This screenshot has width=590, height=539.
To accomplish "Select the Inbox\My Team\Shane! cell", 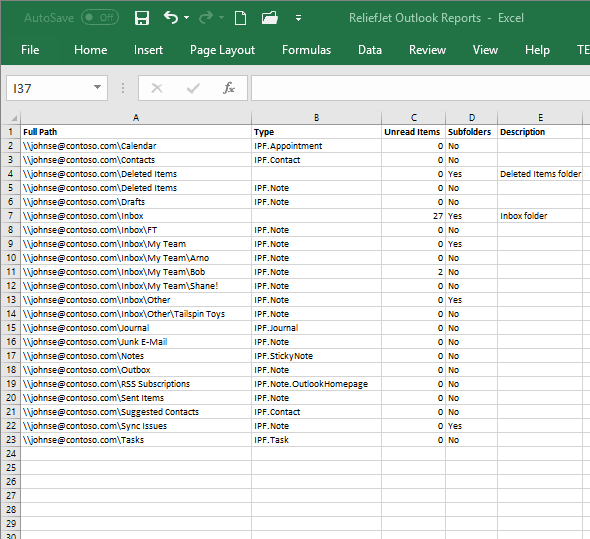I will [136, 286].
